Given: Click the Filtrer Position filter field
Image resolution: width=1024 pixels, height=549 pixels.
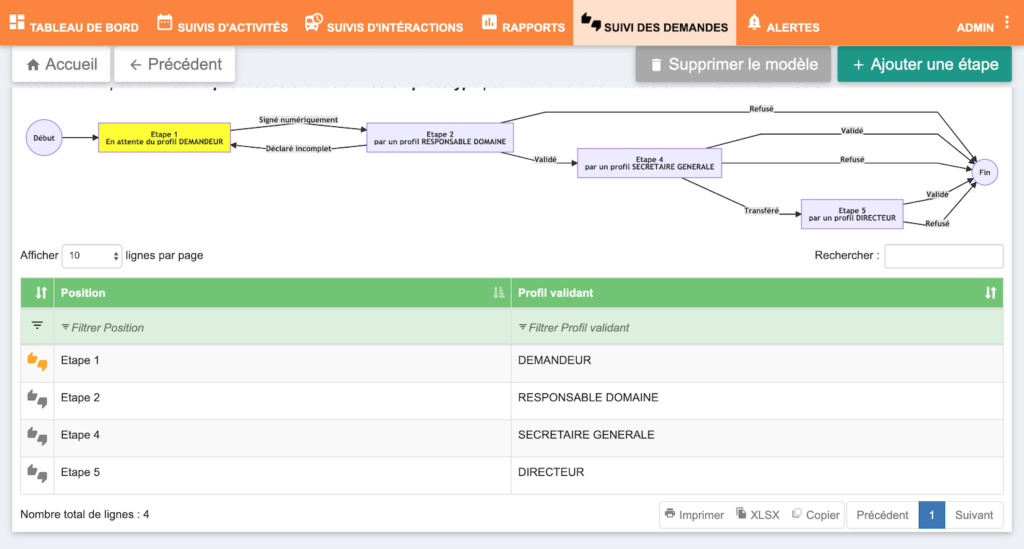Looking at the screenshot, I should click(x=282, y=328).
